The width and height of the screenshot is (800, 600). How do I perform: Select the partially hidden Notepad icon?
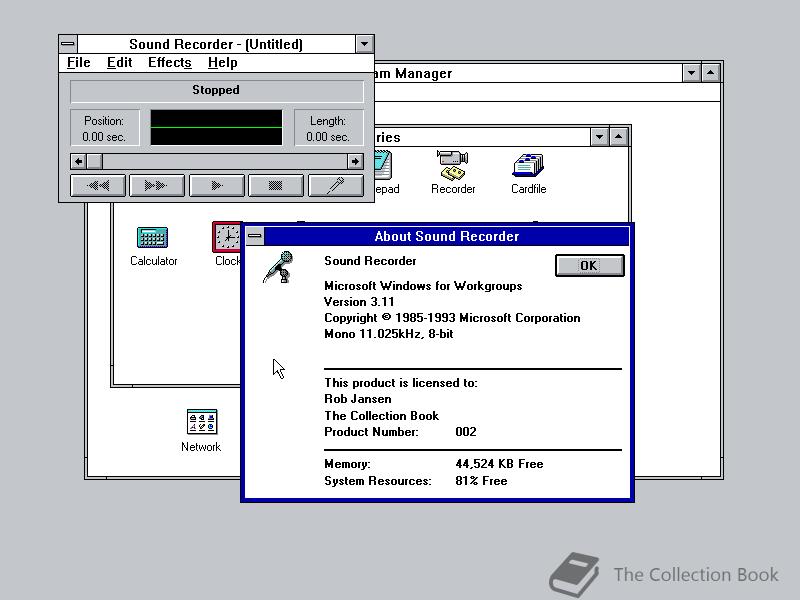point(386,172)
